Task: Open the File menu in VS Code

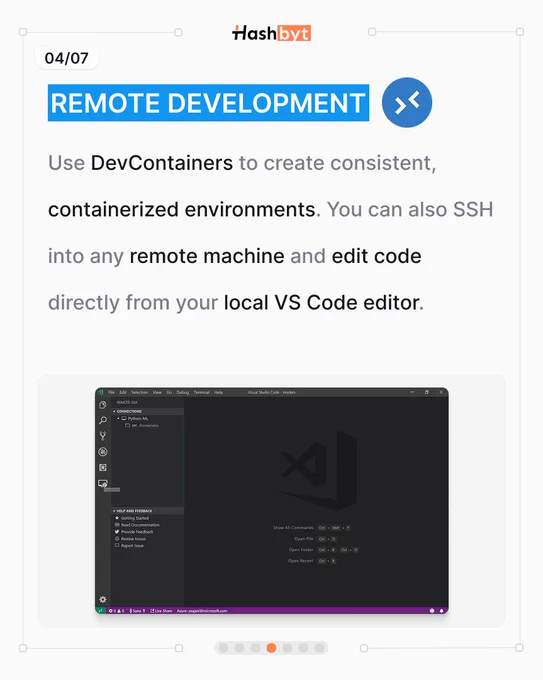Action: click(x=111, y=392)
